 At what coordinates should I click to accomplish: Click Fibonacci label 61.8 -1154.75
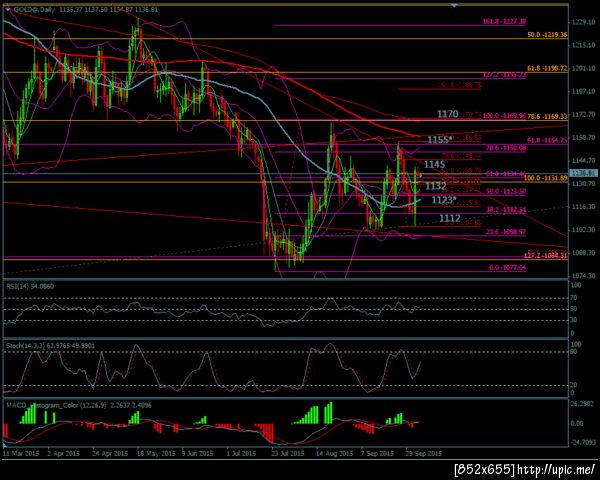(x=548, y=140)
